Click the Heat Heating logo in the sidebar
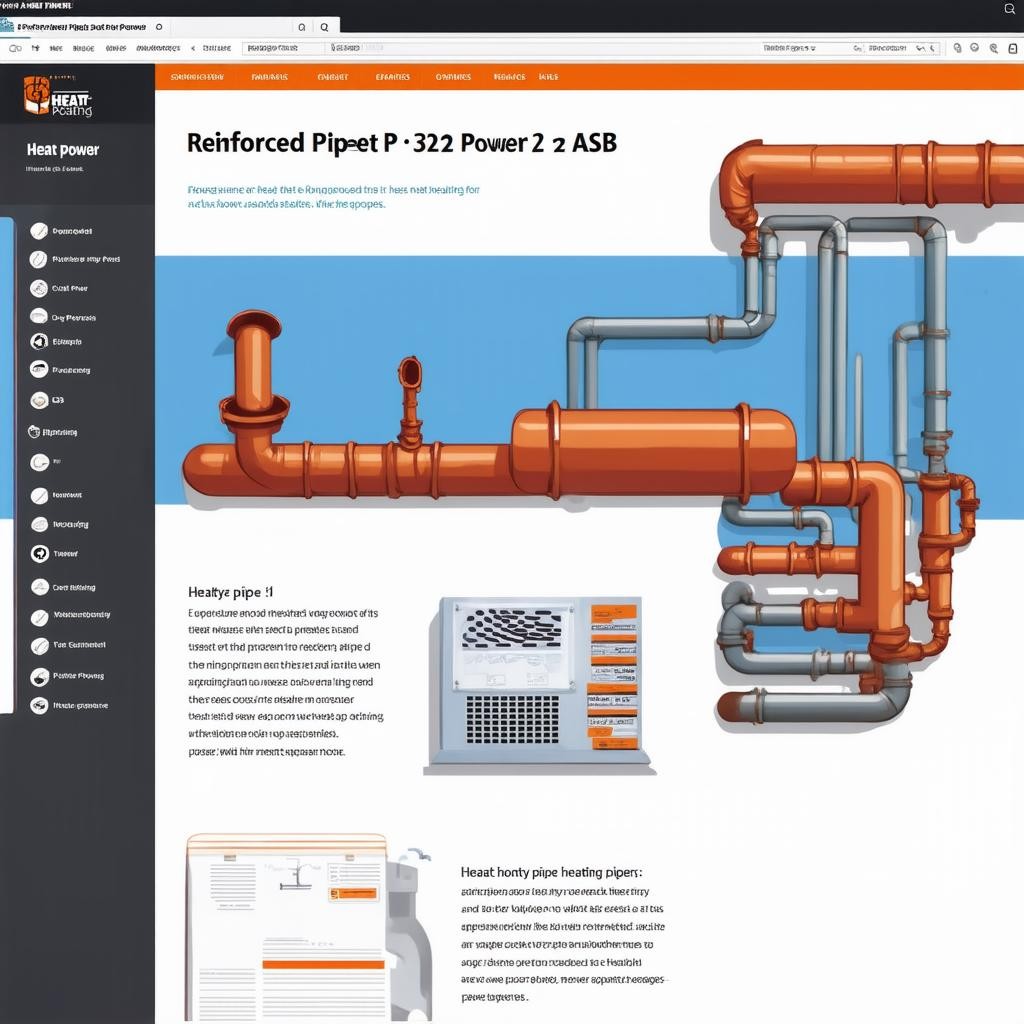 click(x=58, y=96)
